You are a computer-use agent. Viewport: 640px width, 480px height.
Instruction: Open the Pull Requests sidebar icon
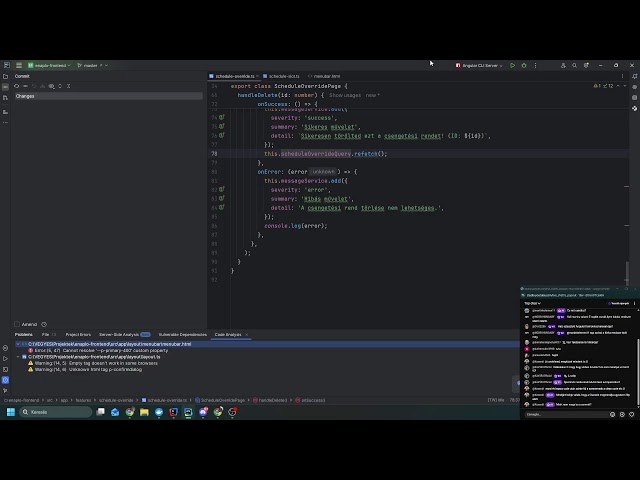coord(5,98)
